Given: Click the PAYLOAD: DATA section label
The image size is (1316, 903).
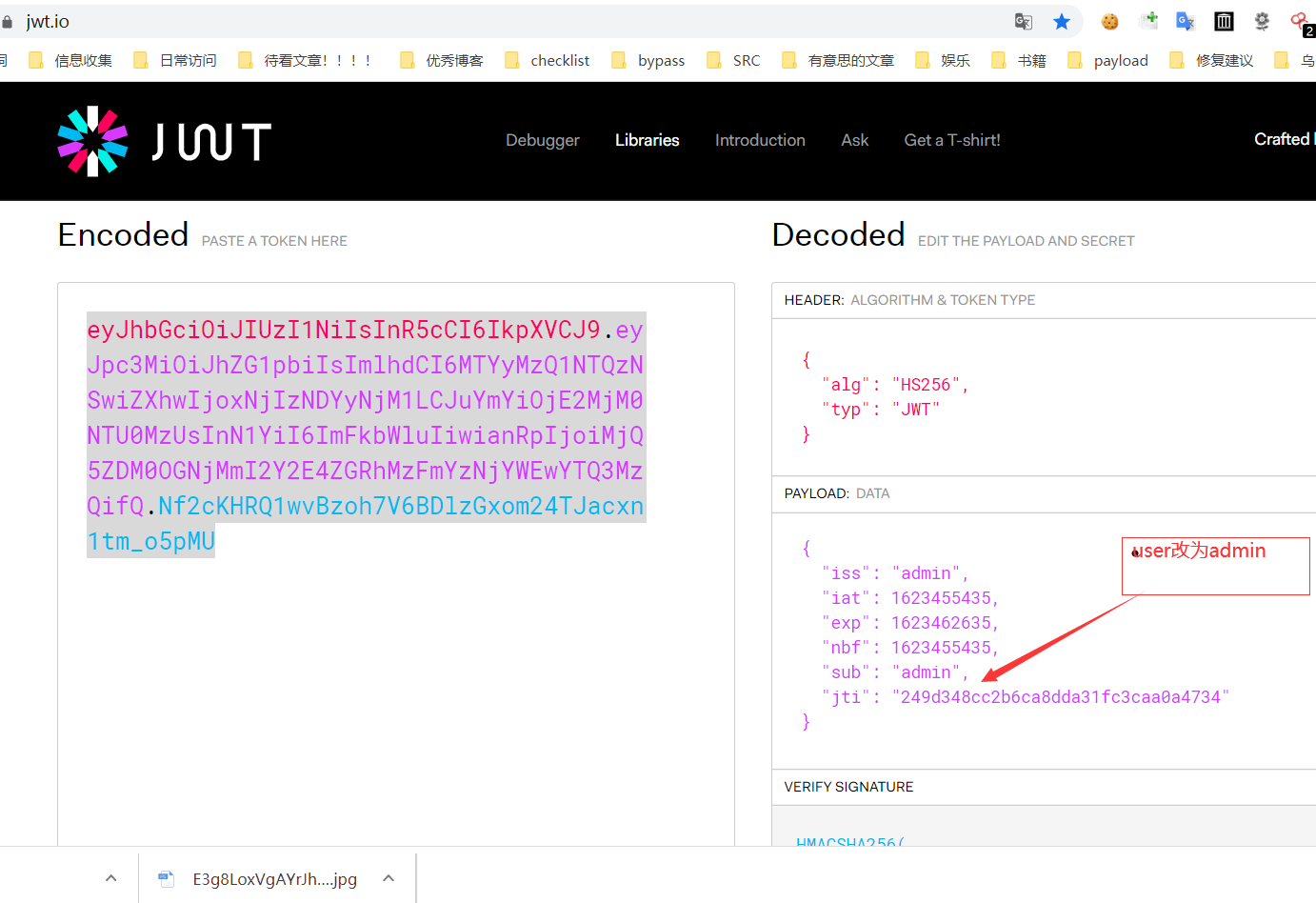Looking at the screenshot, I should [837, 493].
